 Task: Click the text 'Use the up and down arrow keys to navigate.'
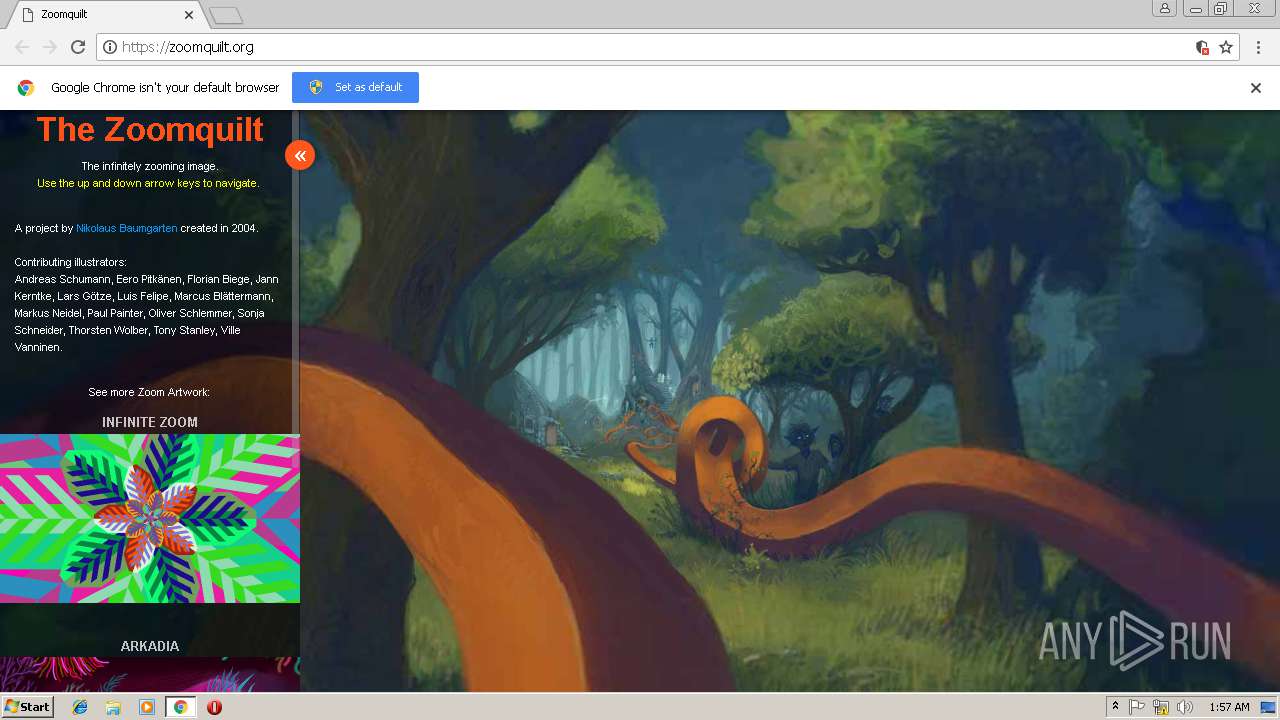tap(148, 183)
